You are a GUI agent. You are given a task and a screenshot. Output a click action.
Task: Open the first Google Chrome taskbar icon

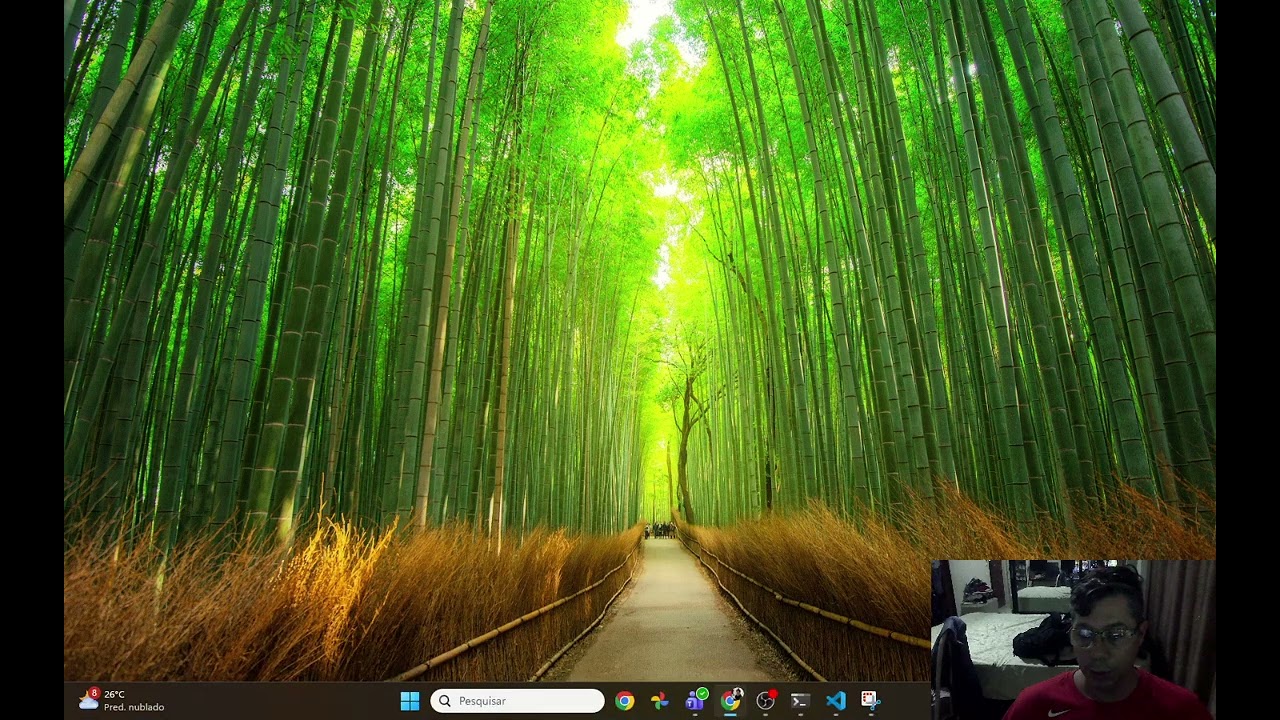[624, 701]
